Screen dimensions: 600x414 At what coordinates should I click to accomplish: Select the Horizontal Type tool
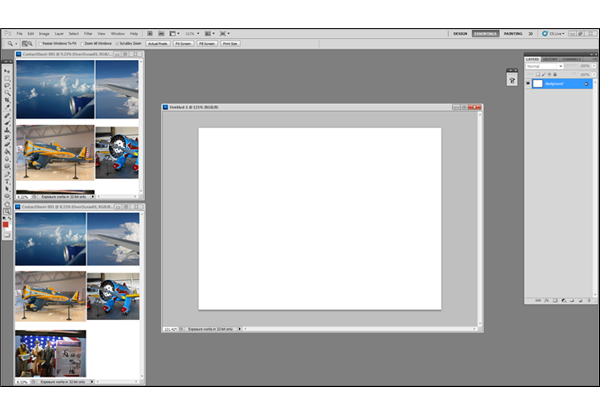click(x=7, y=181)
